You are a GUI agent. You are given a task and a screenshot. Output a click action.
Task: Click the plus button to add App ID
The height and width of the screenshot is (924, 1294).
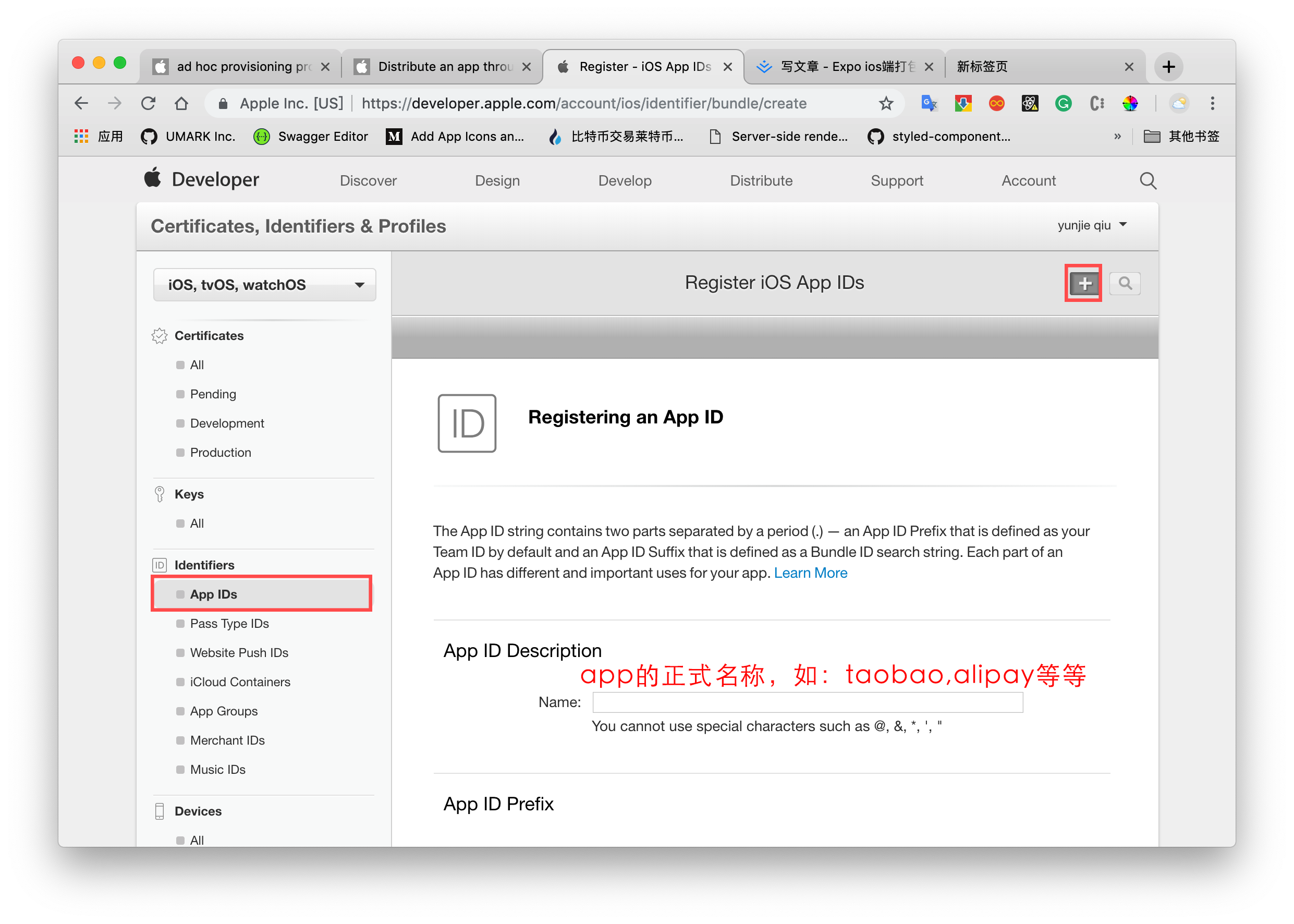click(1084, 283)
